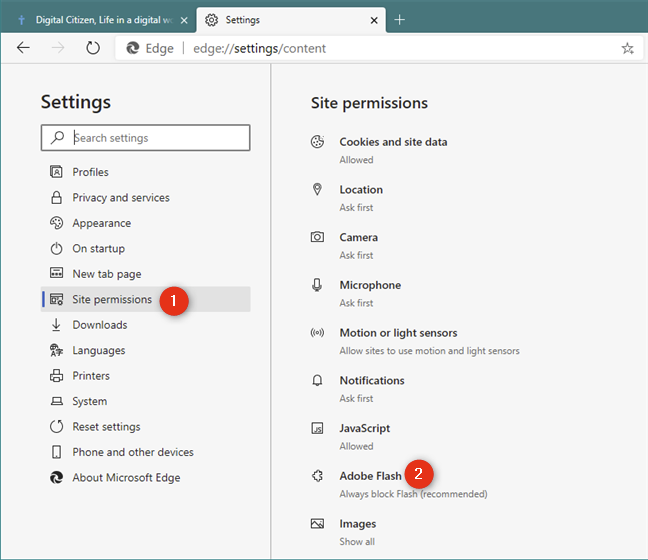Open Images permission settings

(x=358, y=524)
